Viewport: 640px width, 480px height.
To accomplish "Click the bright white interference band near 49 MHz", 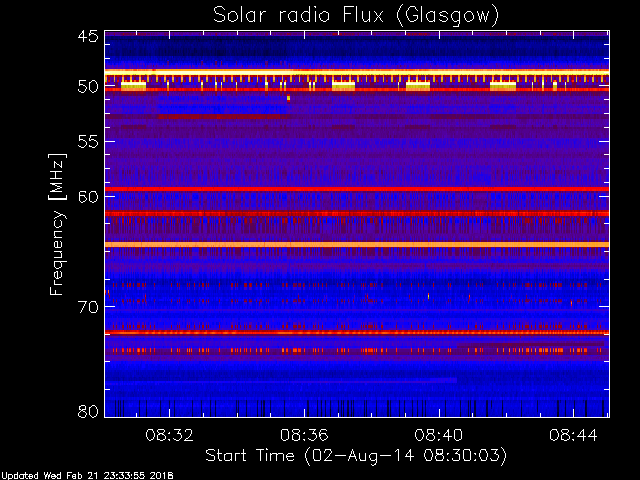I will click(357, 72).
